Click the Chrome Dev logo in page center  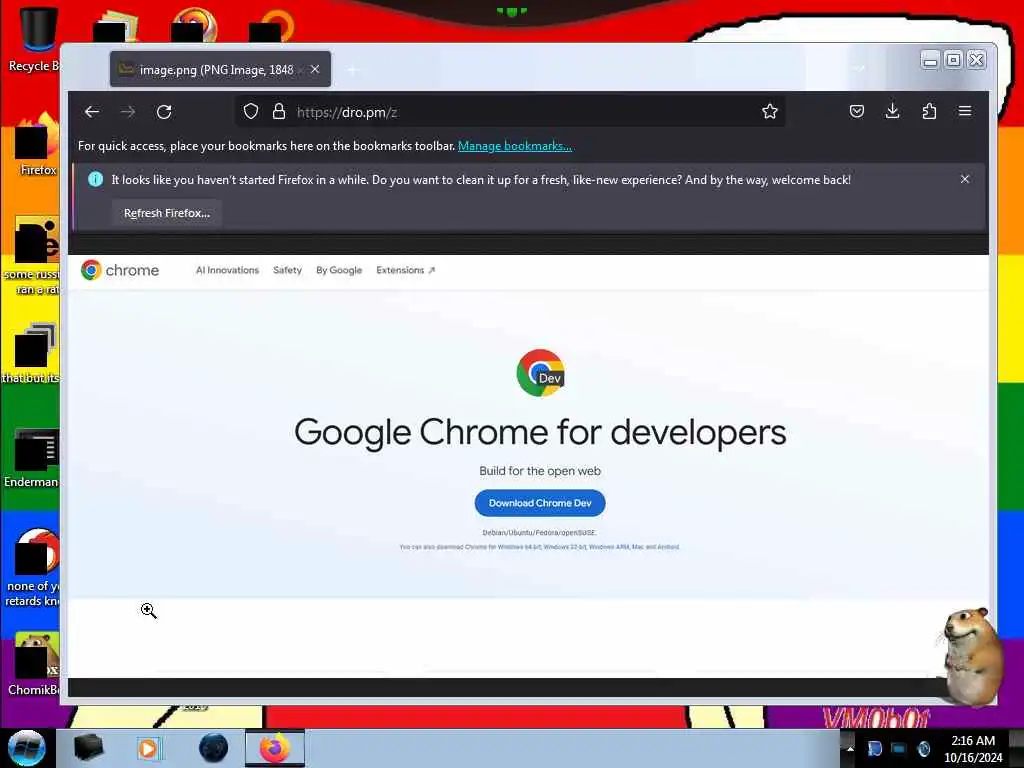pyautogui.click(x=540, y=373)
